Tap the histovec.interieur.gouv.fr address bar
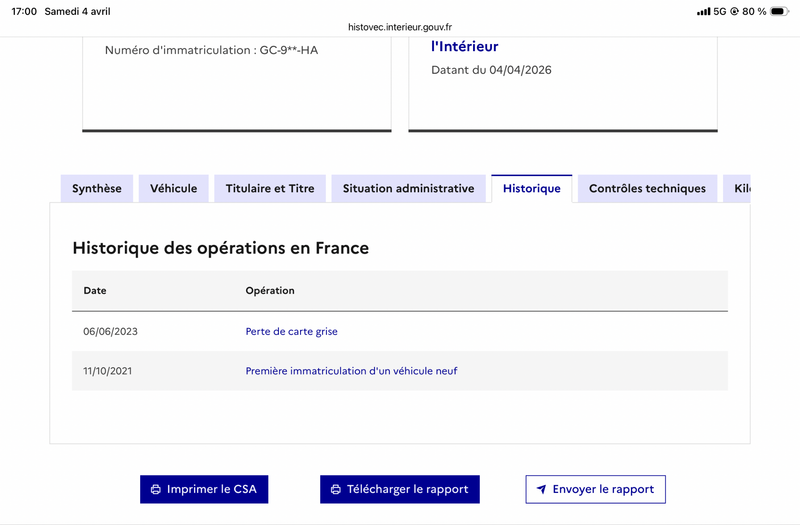The height and width of the screenshot is (525, 800). pyautogui.click(x=400, y=27)
